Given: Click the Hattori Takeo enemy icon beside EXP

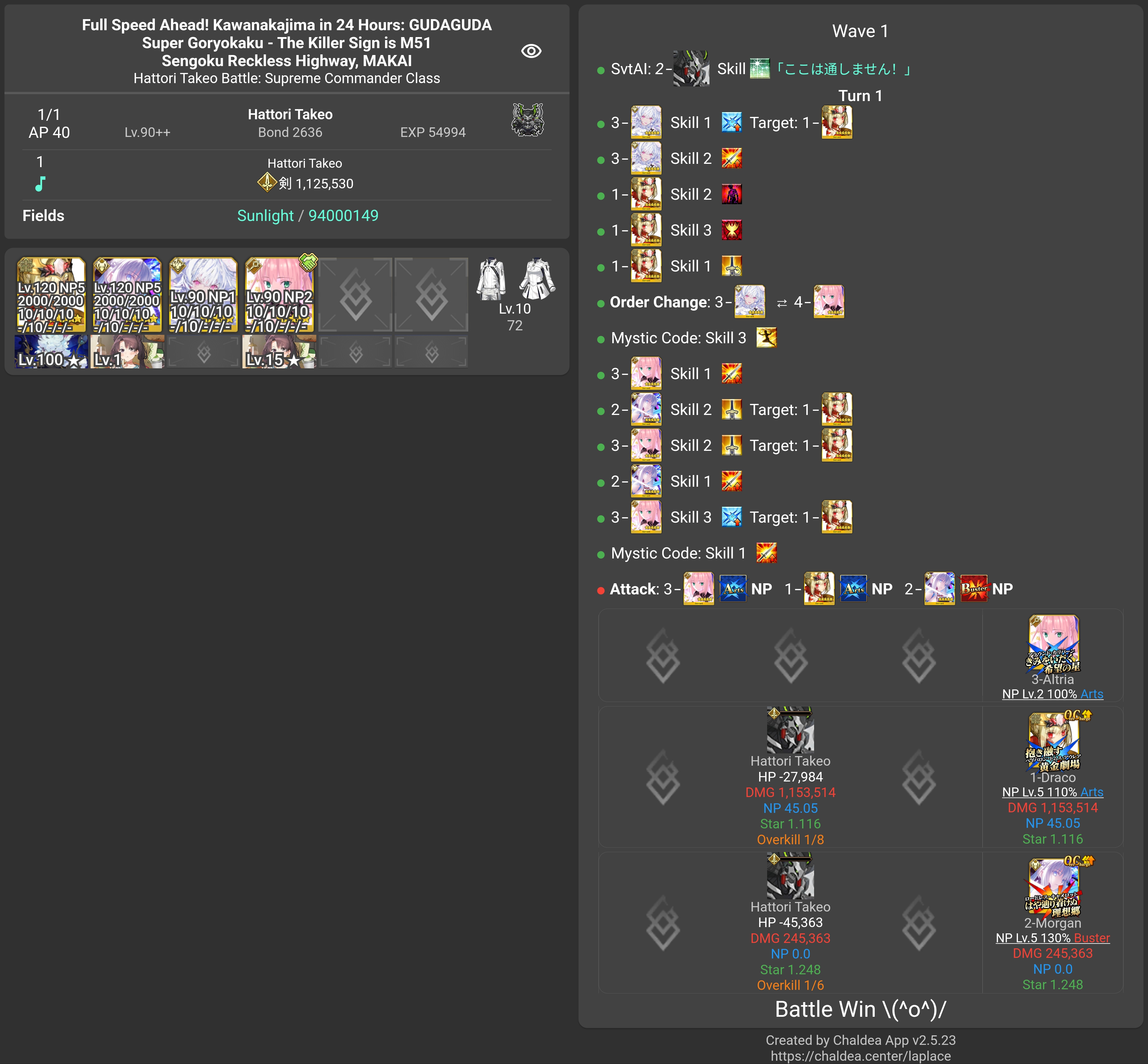Looking at the screenshot, I should (527, 120).
